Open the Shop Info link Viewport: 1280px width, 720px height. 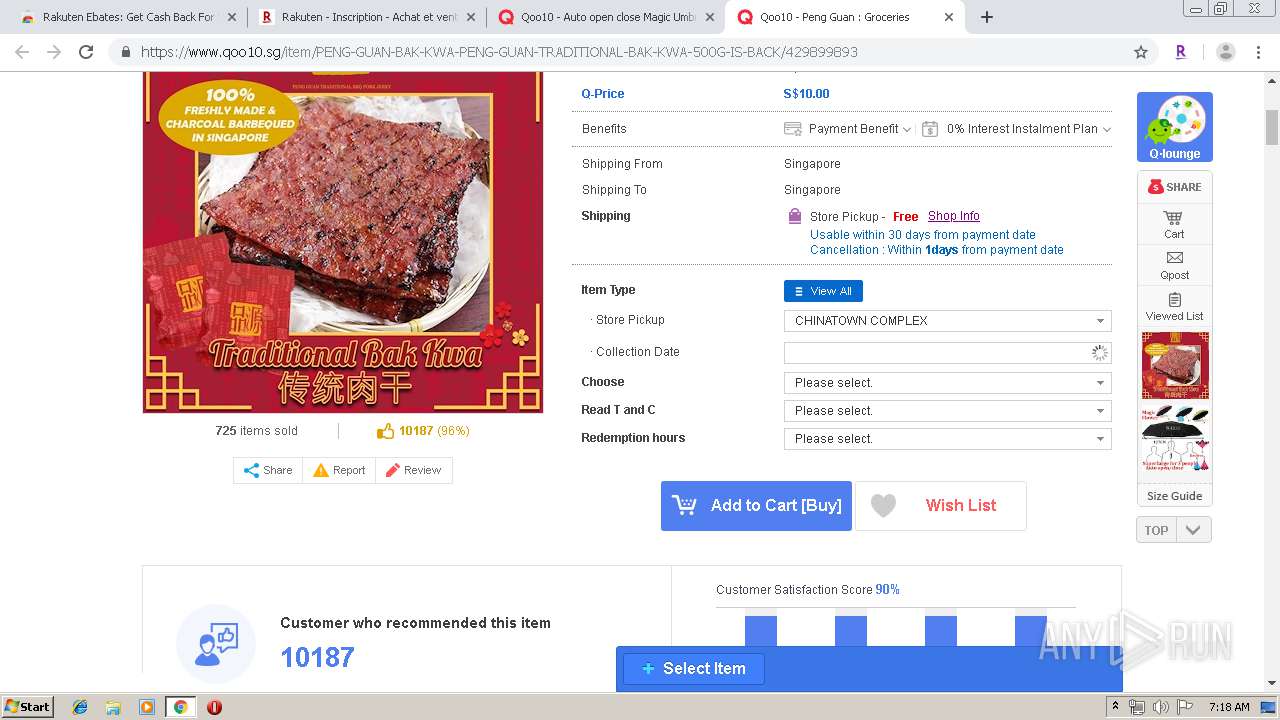(953, 216)
